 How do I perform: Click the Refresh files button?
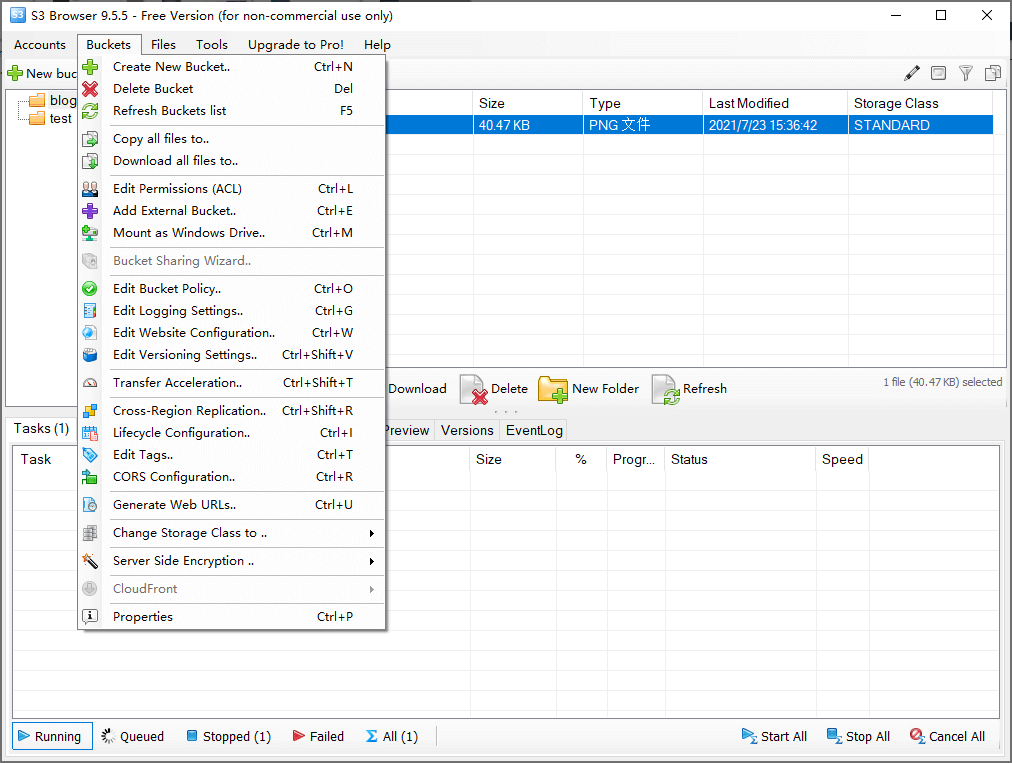click(689, 389)
